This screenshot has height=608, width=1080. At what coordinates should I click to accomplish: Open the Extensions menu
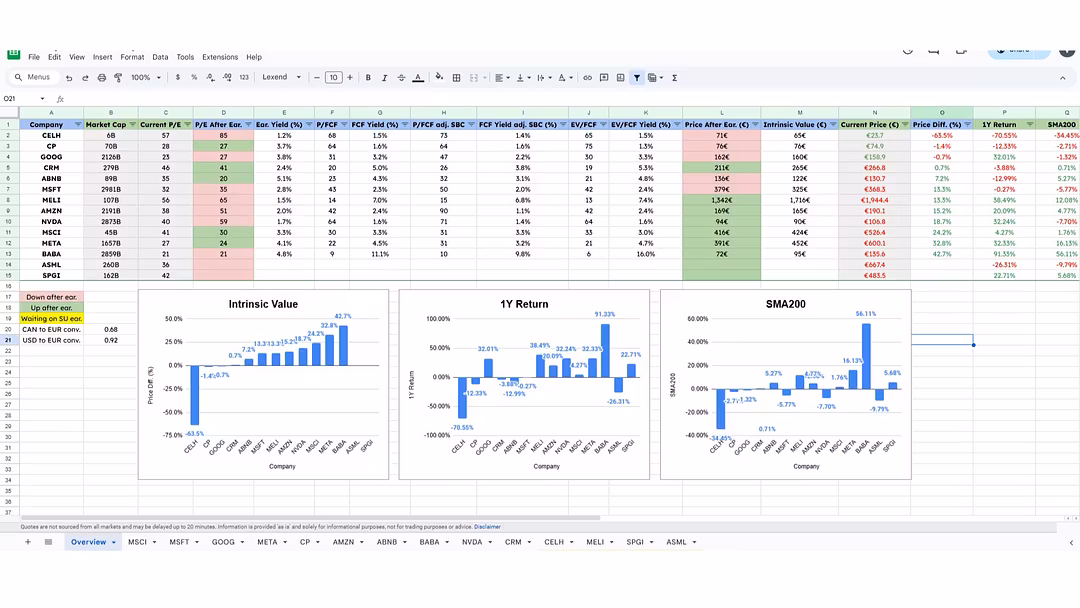pyautogui.click(x=220, y=57)
